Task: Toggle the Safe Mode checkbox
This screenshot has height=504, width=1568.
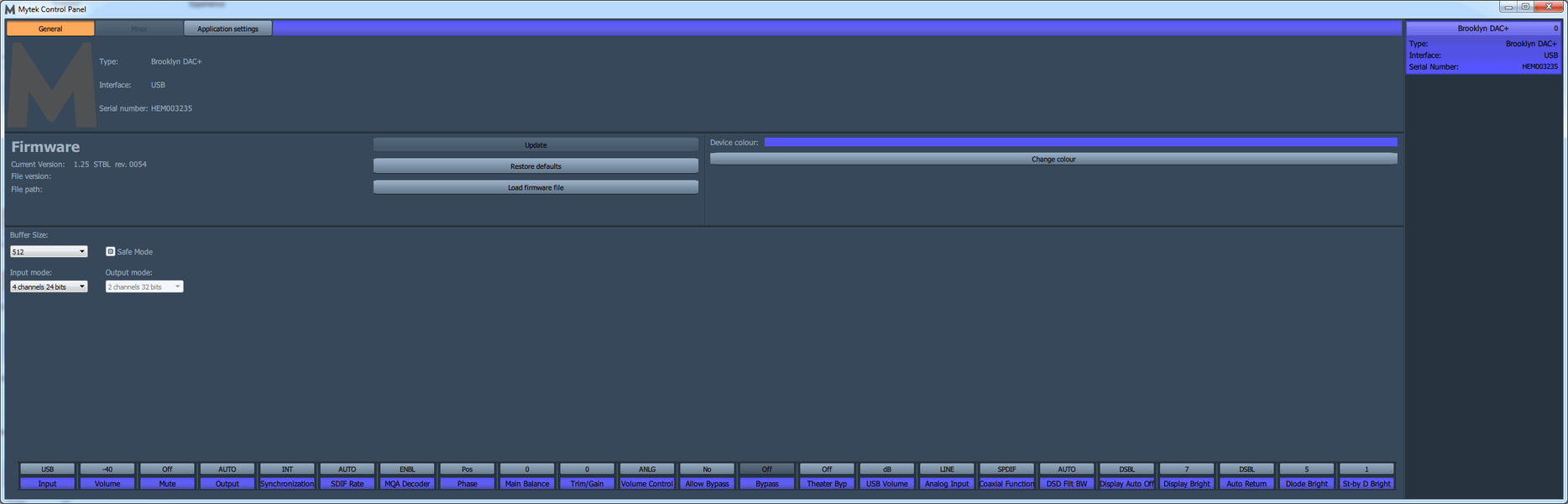Action: point(110,251)
